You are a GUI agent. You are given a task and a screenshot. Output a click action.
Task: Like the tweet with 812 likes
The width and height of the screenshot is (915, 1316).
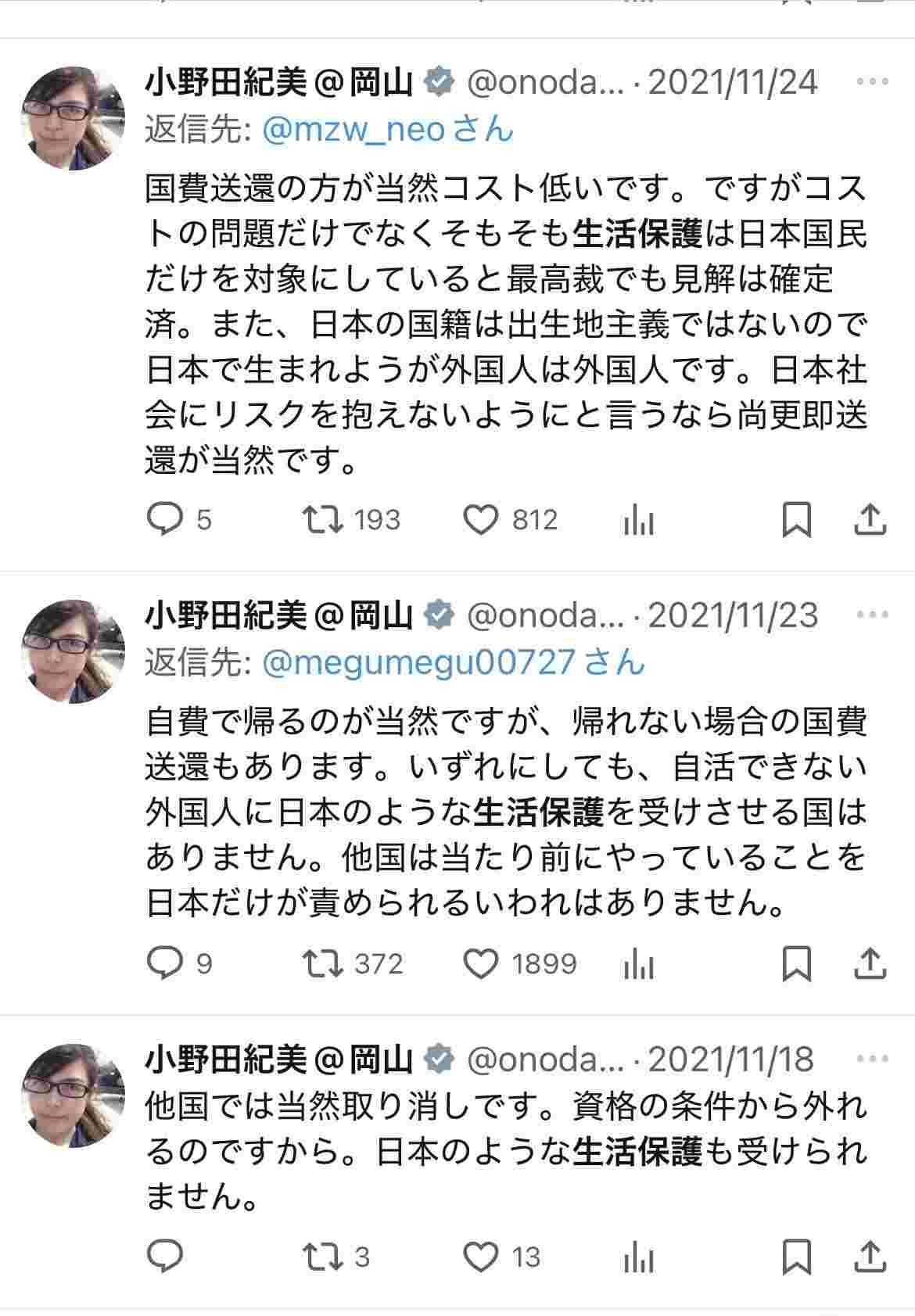coord(481,519)
